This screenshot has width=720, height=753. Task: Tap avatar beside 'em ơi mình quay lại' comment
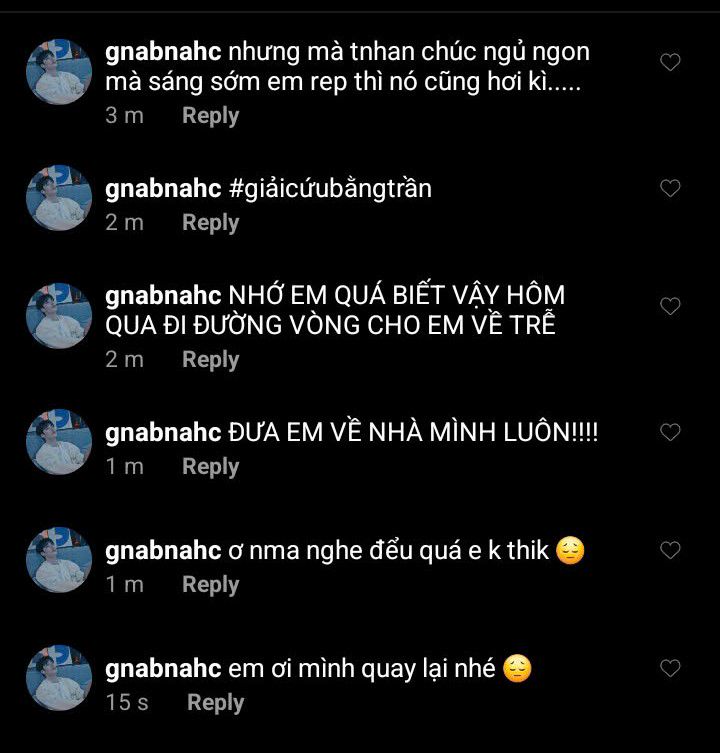(59, 678)
